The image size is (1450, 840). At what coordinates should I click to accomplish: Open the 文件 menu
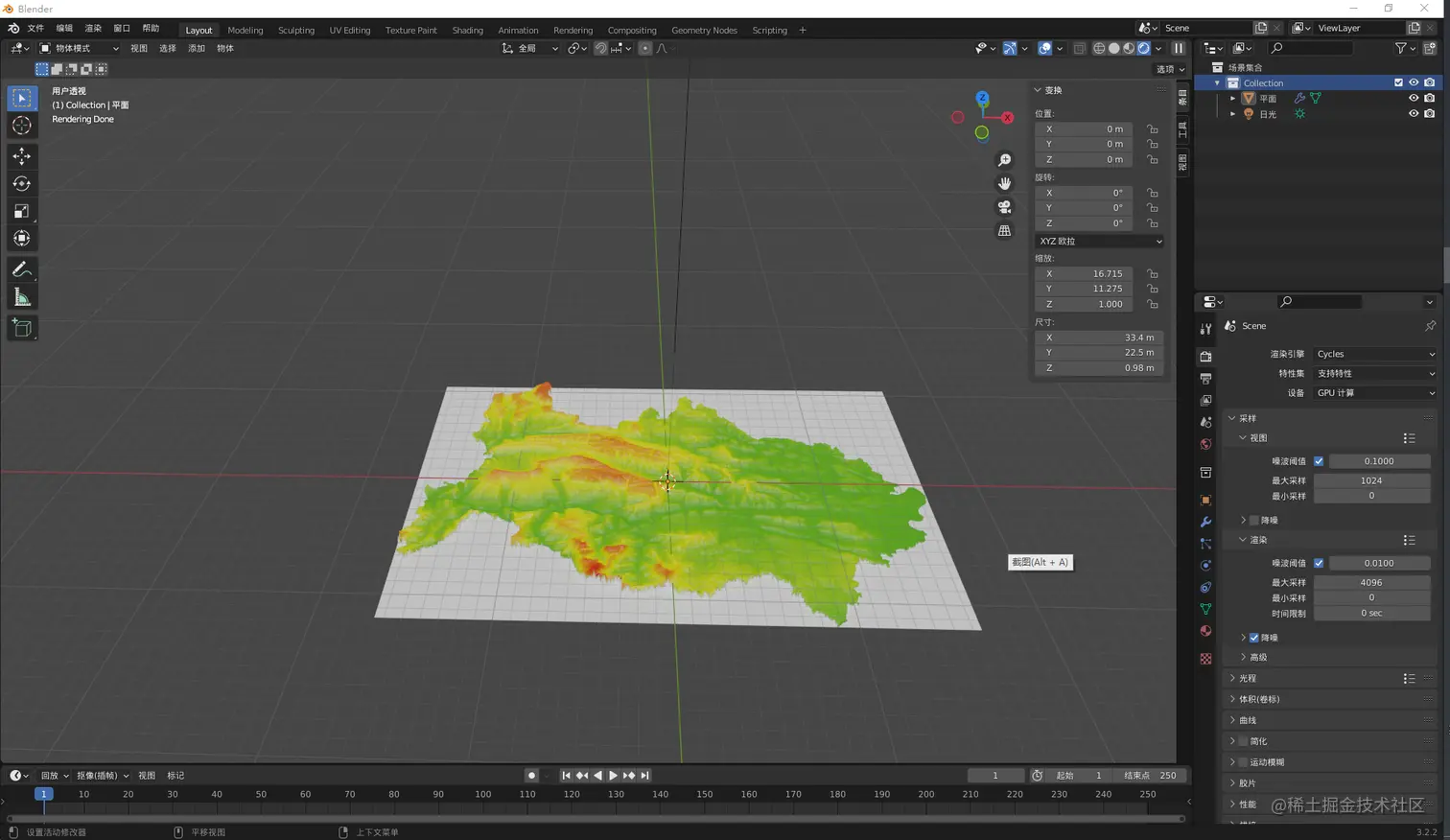(35, 29)
